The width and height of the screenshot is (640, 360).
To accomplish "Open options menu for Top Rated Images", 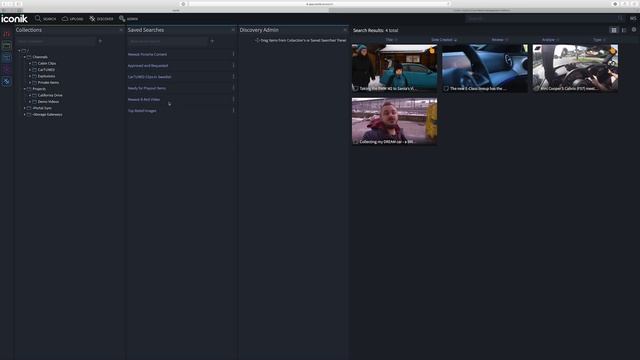I will tap(233, 111).
